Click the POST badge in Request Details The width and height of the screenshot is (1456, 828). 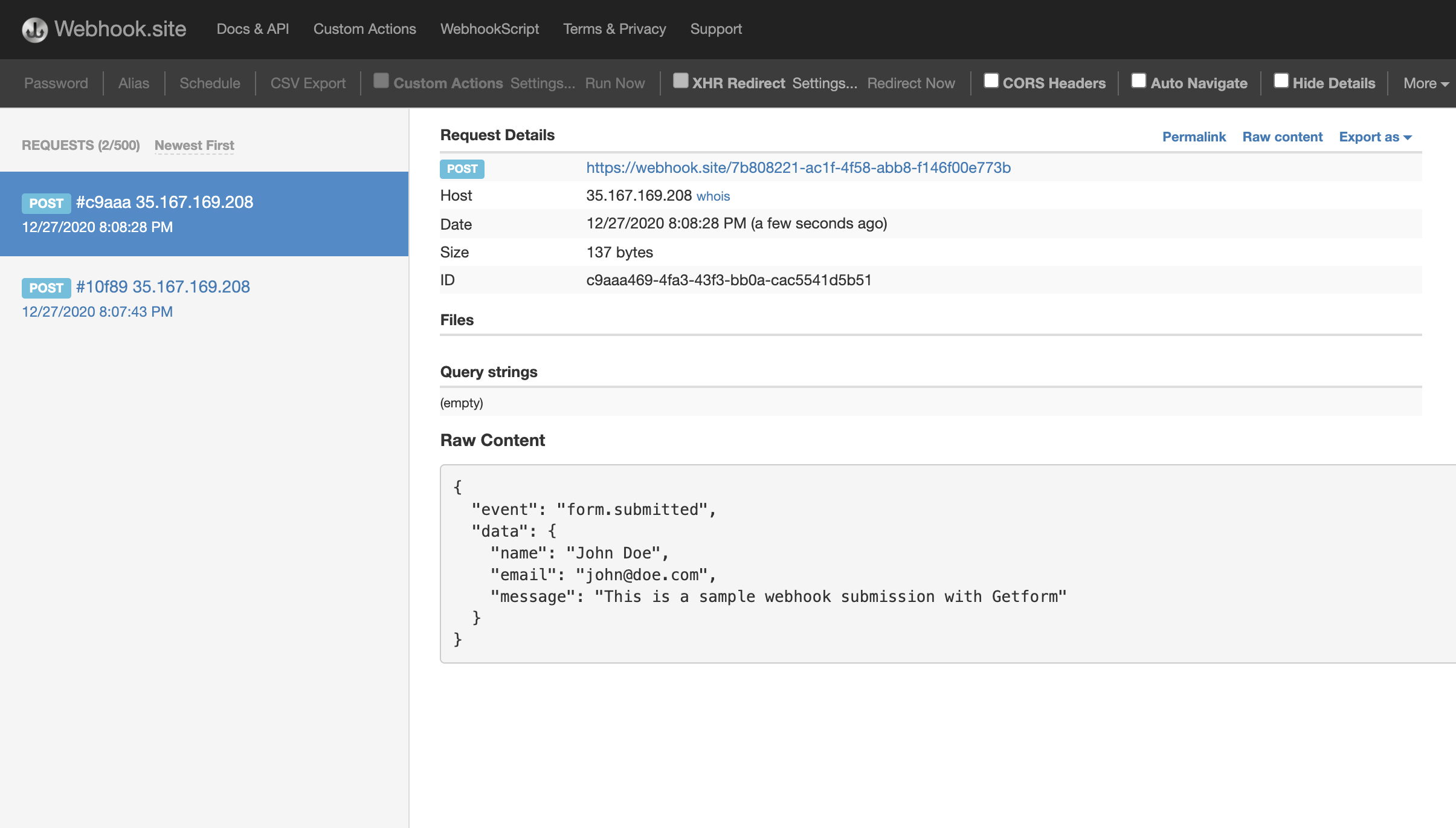click(462, 169)
